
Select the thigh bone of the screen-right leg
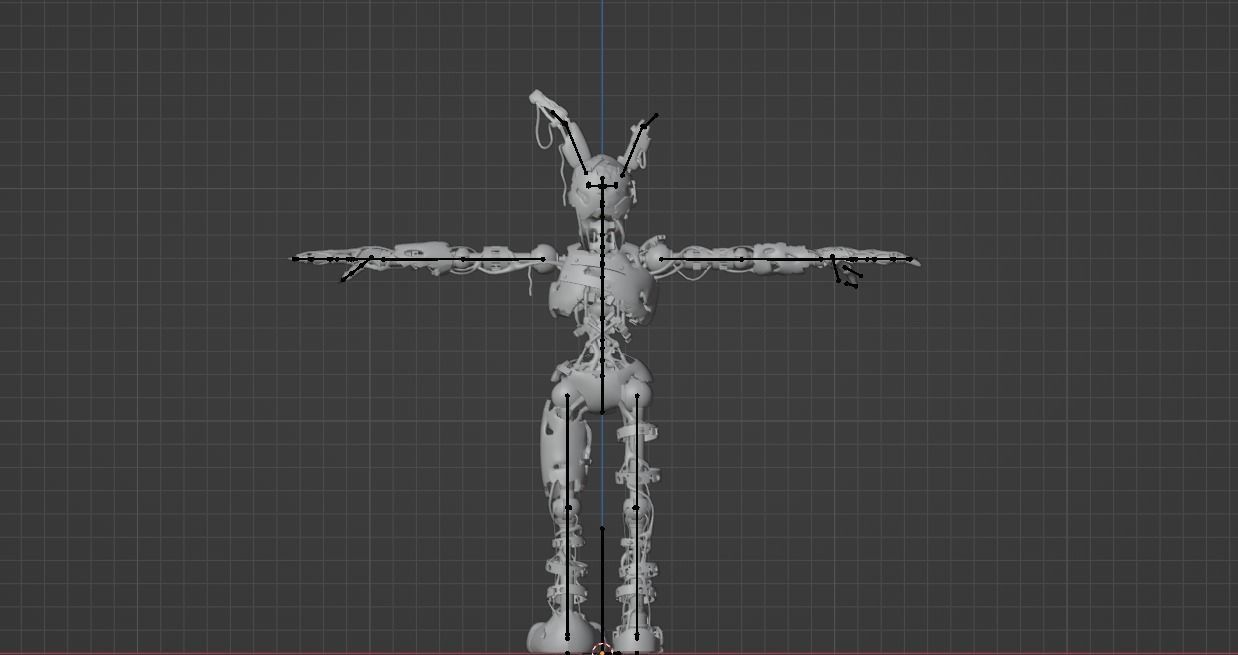637,451
